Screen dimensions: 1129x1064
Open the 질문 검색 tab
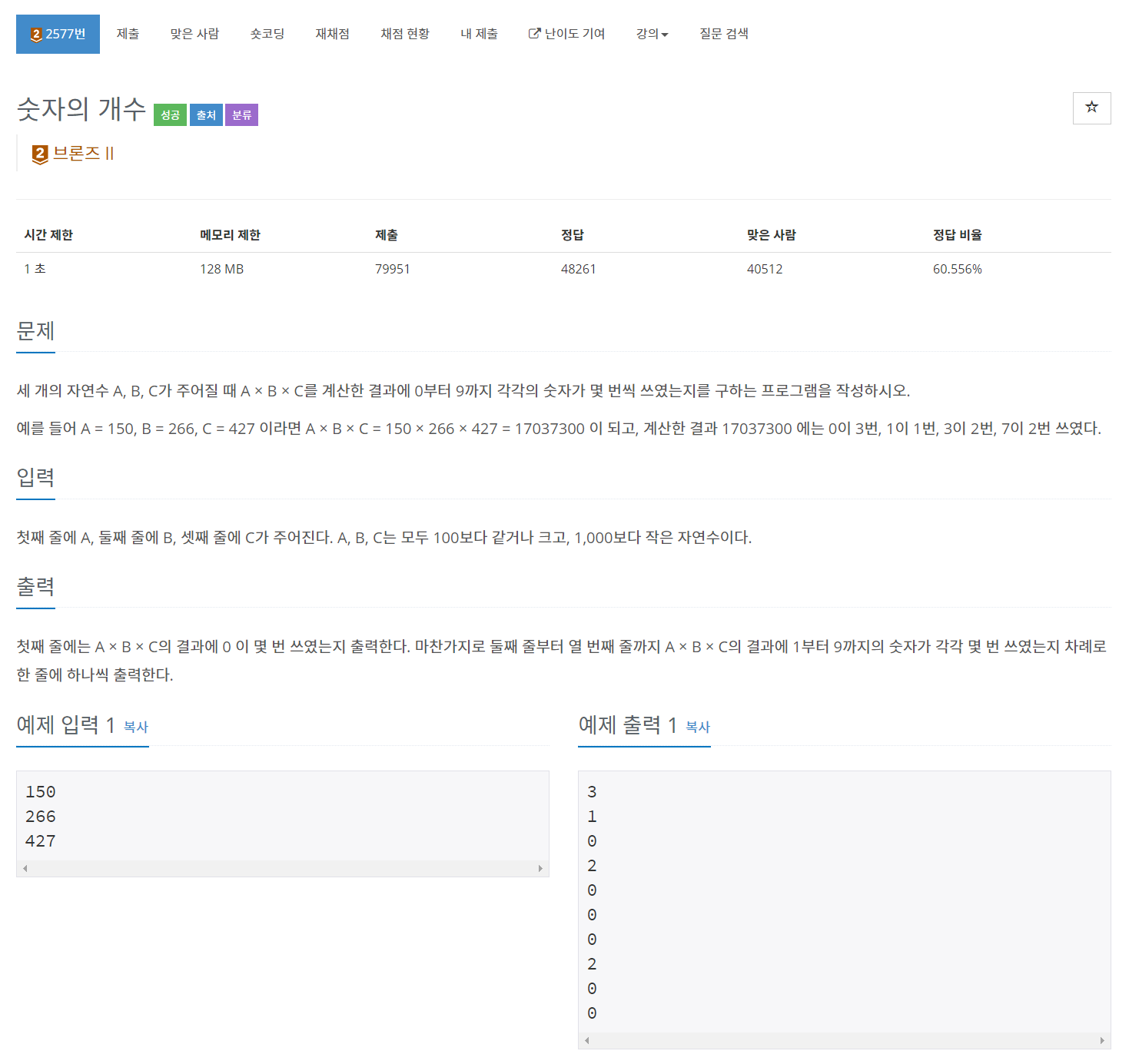pos(724,34)
